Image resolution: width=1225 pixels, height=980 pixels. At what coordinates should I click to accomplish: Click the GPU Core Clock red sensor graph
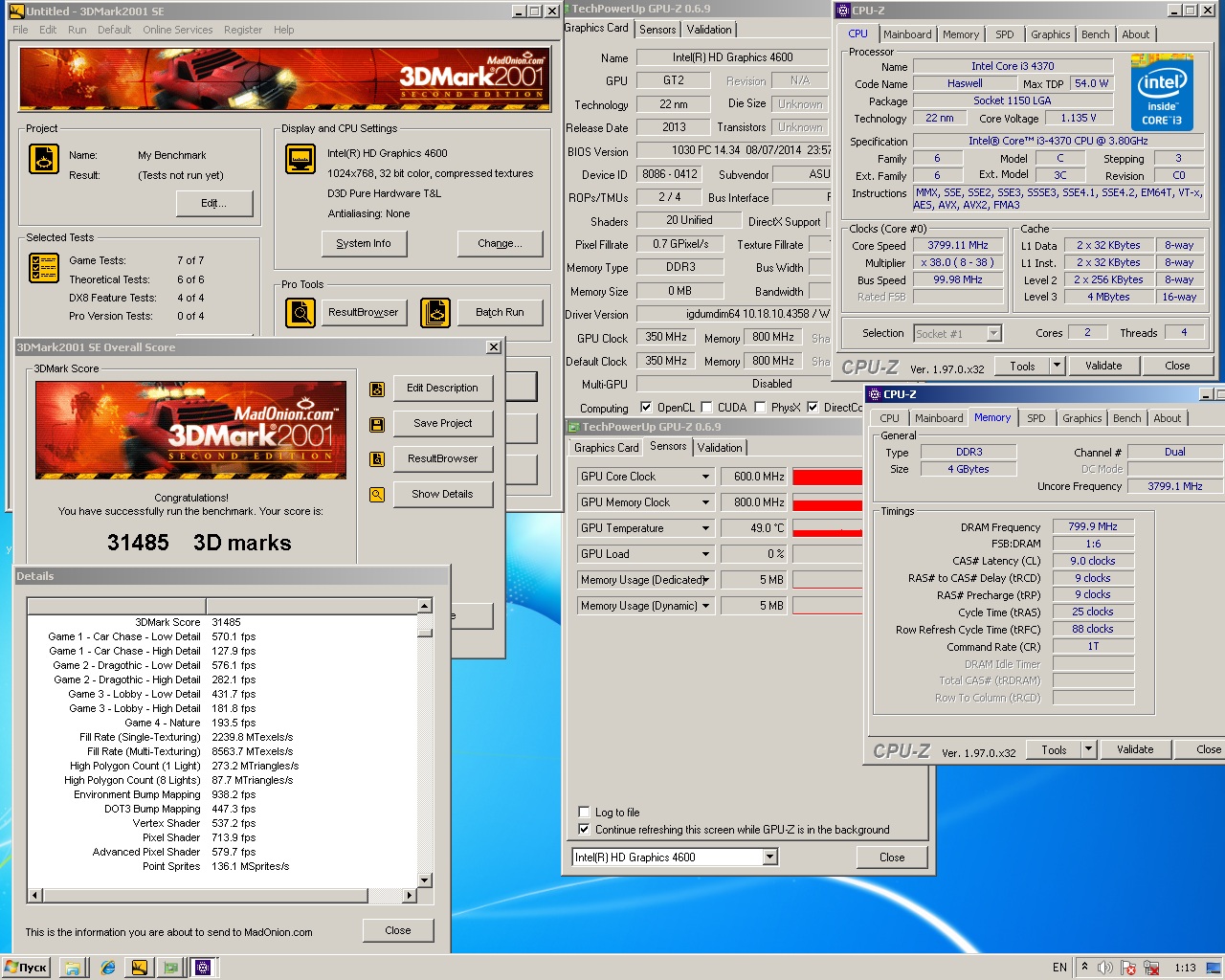pyautogui.click(x=827, y=477)
